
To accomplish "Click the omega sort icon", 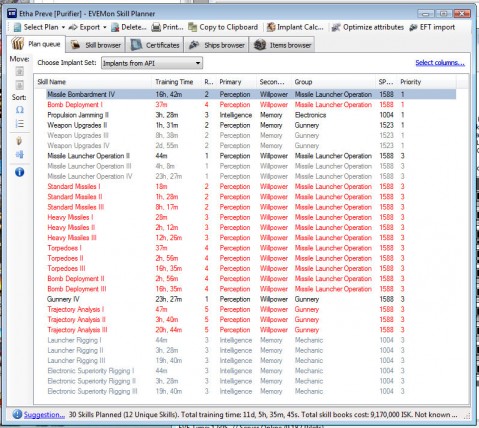I will pyautogui.click(x=20, y=110).
